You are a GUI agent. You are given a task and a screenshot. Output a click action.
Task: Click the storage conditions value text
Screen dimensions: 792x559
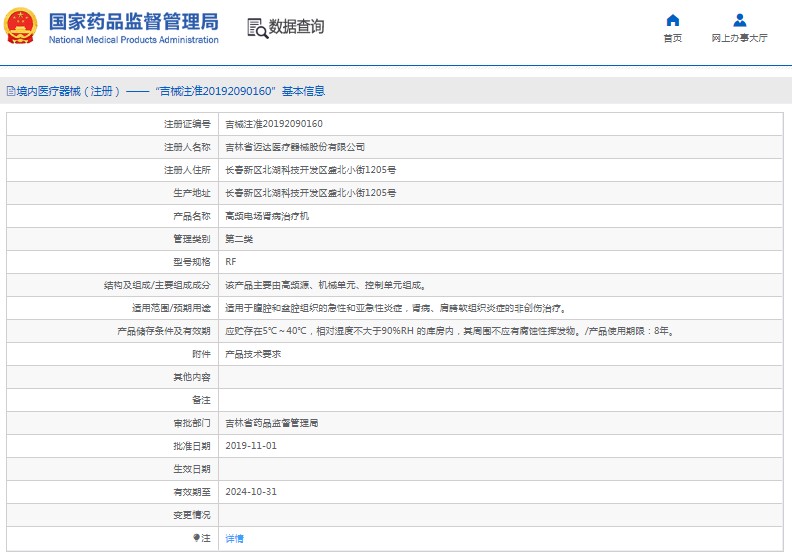450,331
